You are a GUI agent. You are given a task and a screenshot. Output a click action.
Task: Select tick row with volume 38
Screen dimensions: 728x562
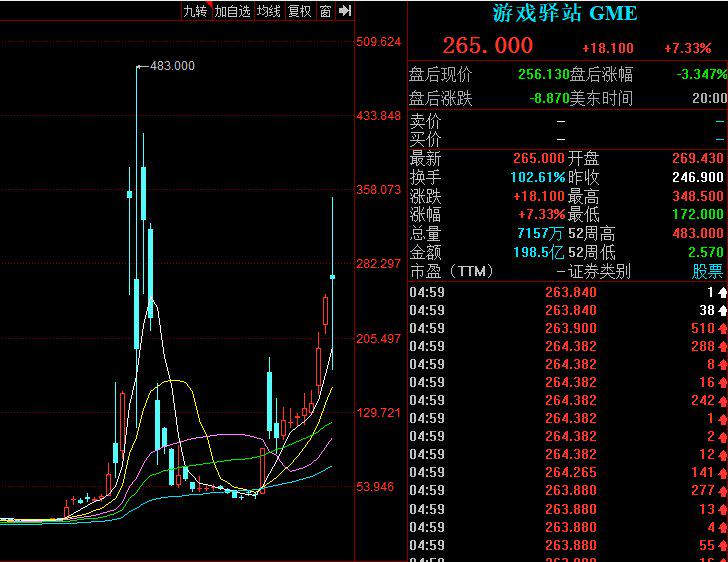pos(568,310)
